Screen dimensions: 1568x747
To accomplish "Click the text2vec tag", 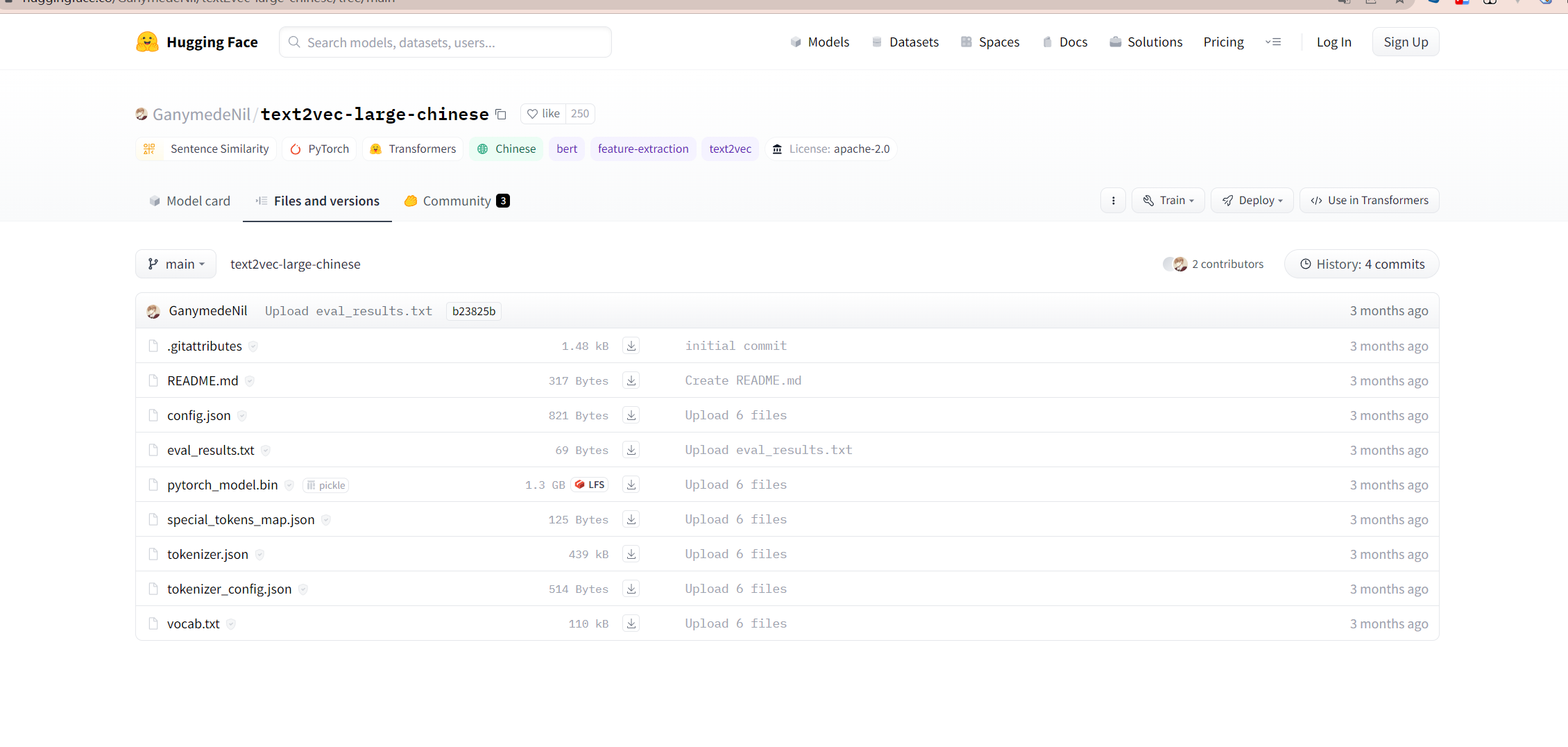I will pyautogui.click(x=730, y=149).
